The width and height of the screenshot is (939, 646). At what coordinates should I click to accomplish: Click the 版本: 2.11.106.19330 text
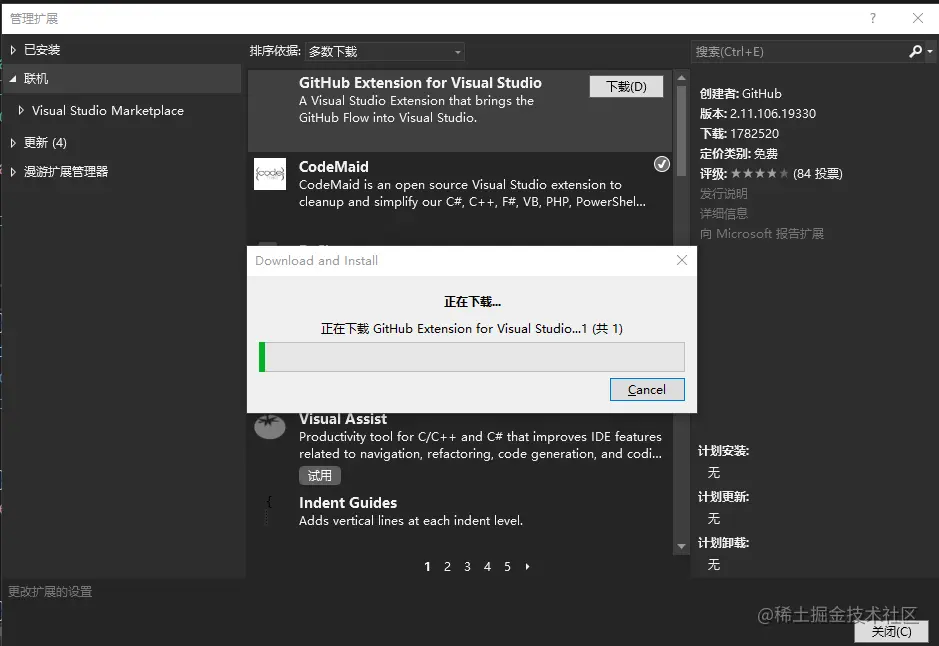(758, 113)
